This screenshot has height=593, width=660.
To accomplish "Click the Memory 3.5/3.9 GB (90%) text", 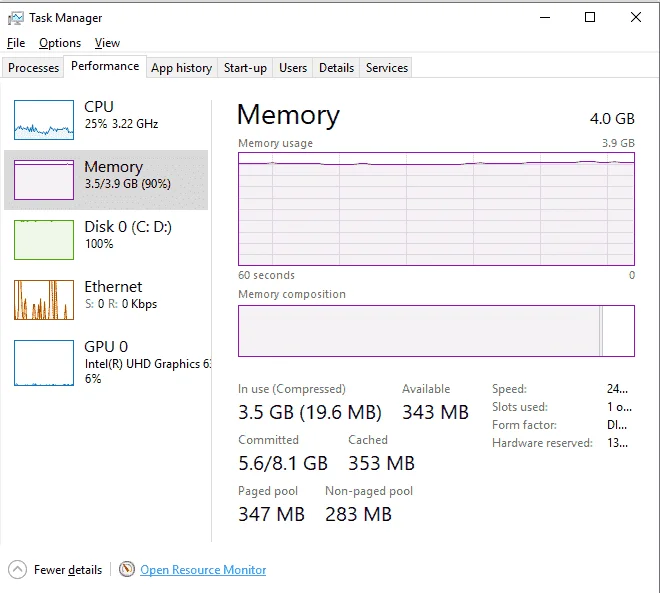I will [128, 184].
